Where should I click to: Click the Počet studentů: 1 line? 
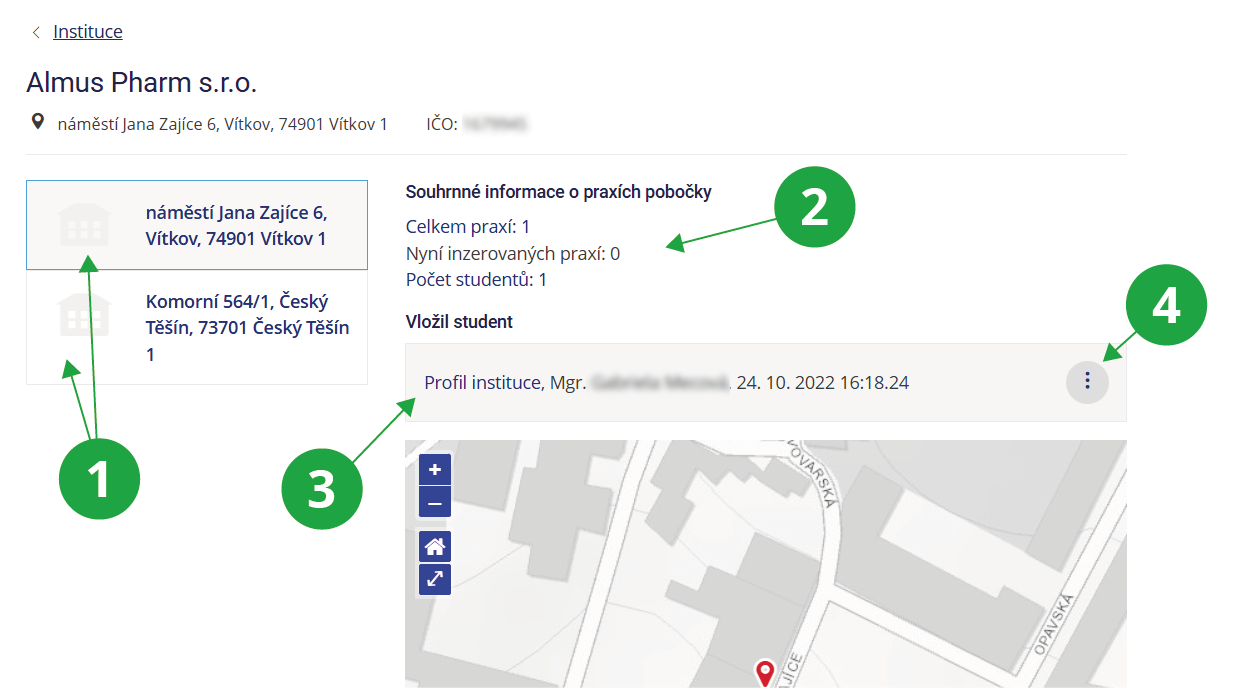coord(476,280)
